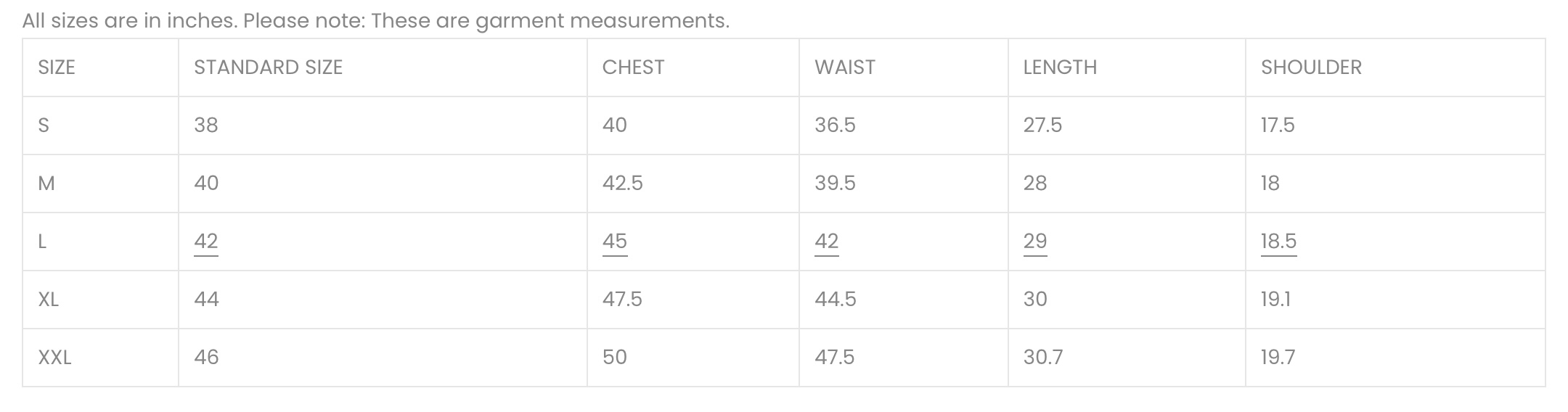This screenshot has width=1568, height=412.
Task: Select the length value 30.7 cell
Action: (x=1127, y=358)
